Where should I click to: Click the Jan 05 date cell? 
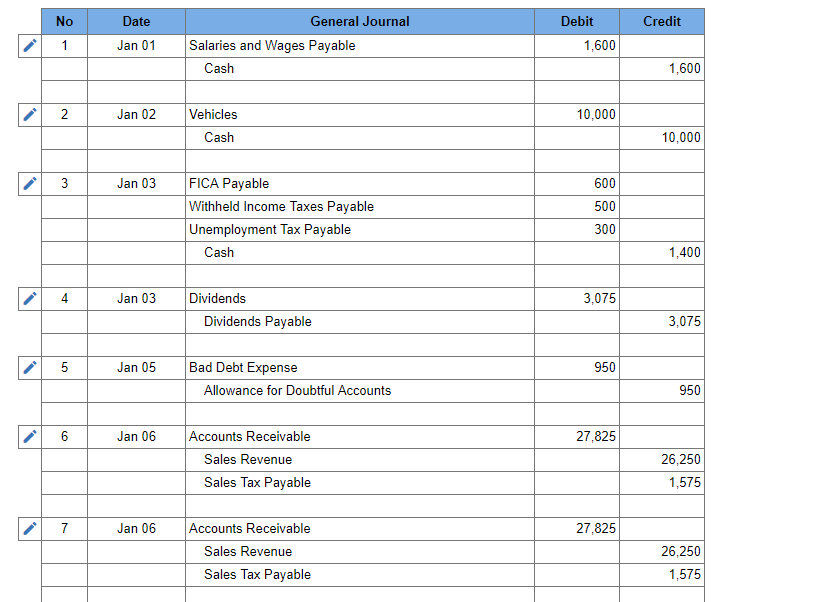point(136,368)
